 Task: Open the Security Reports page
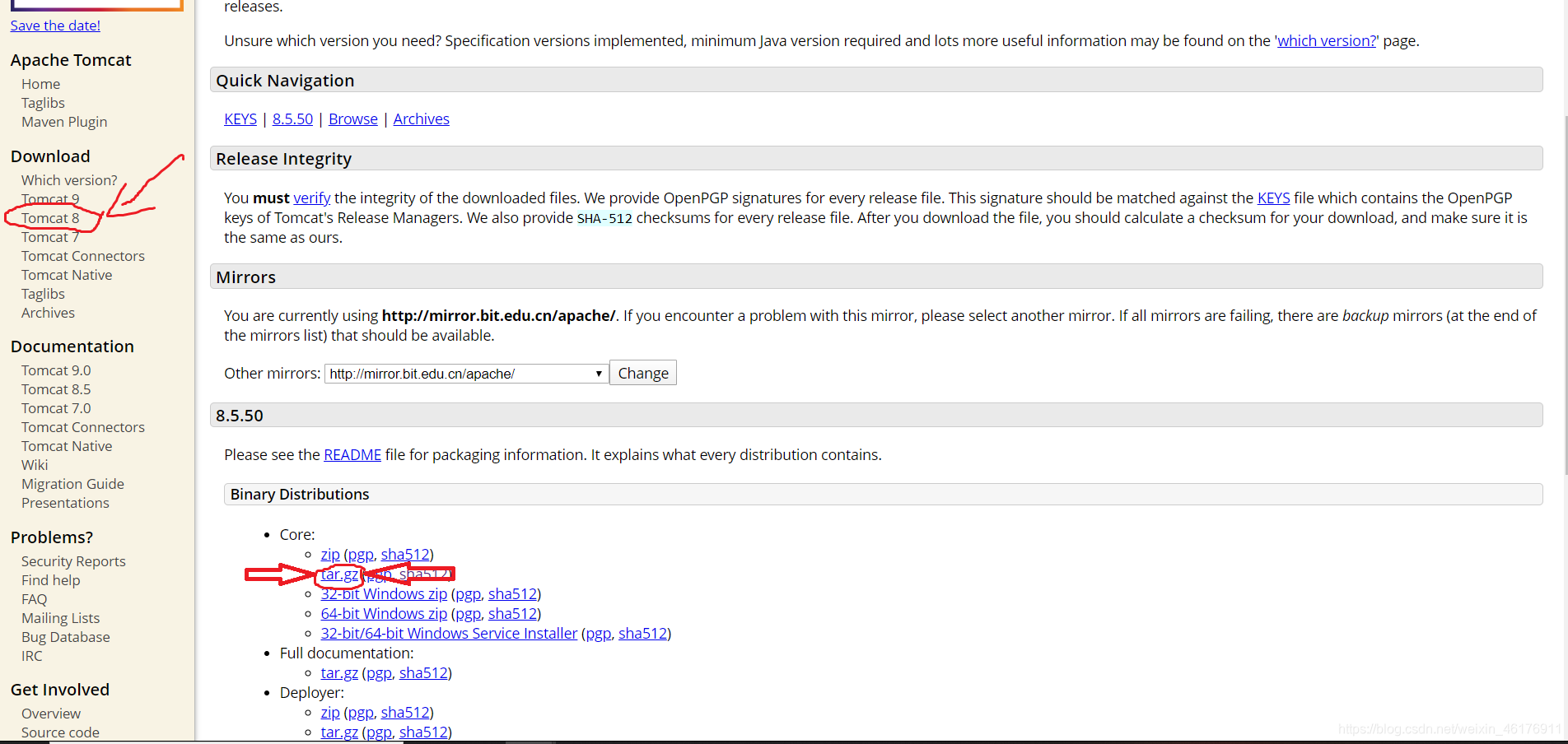(73, 560)
